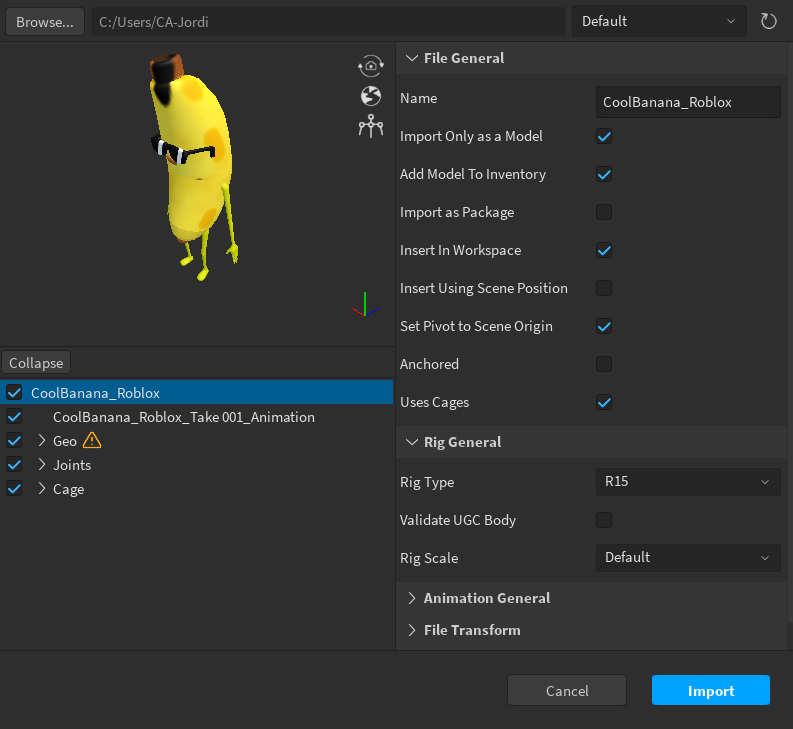Enable the Anchored checkbox
Image resolution: width=793 pixels, height=729 pixels.
(x=604, y=364)
